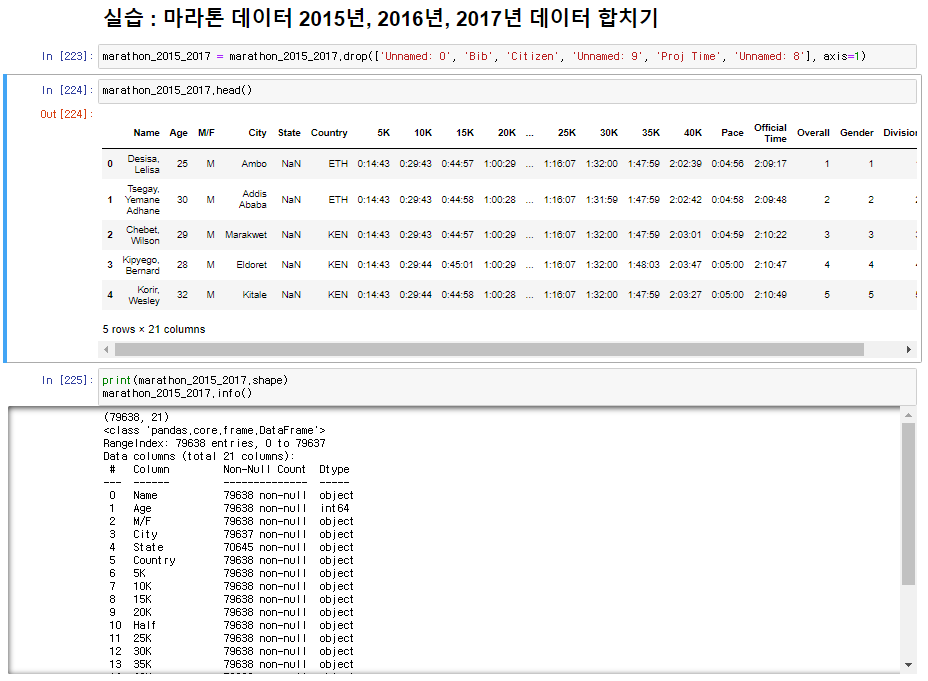The image size is (928, 681).
Task: Click the horizontal scrollbar thumb under table
Action: click(x=489, y=350)
